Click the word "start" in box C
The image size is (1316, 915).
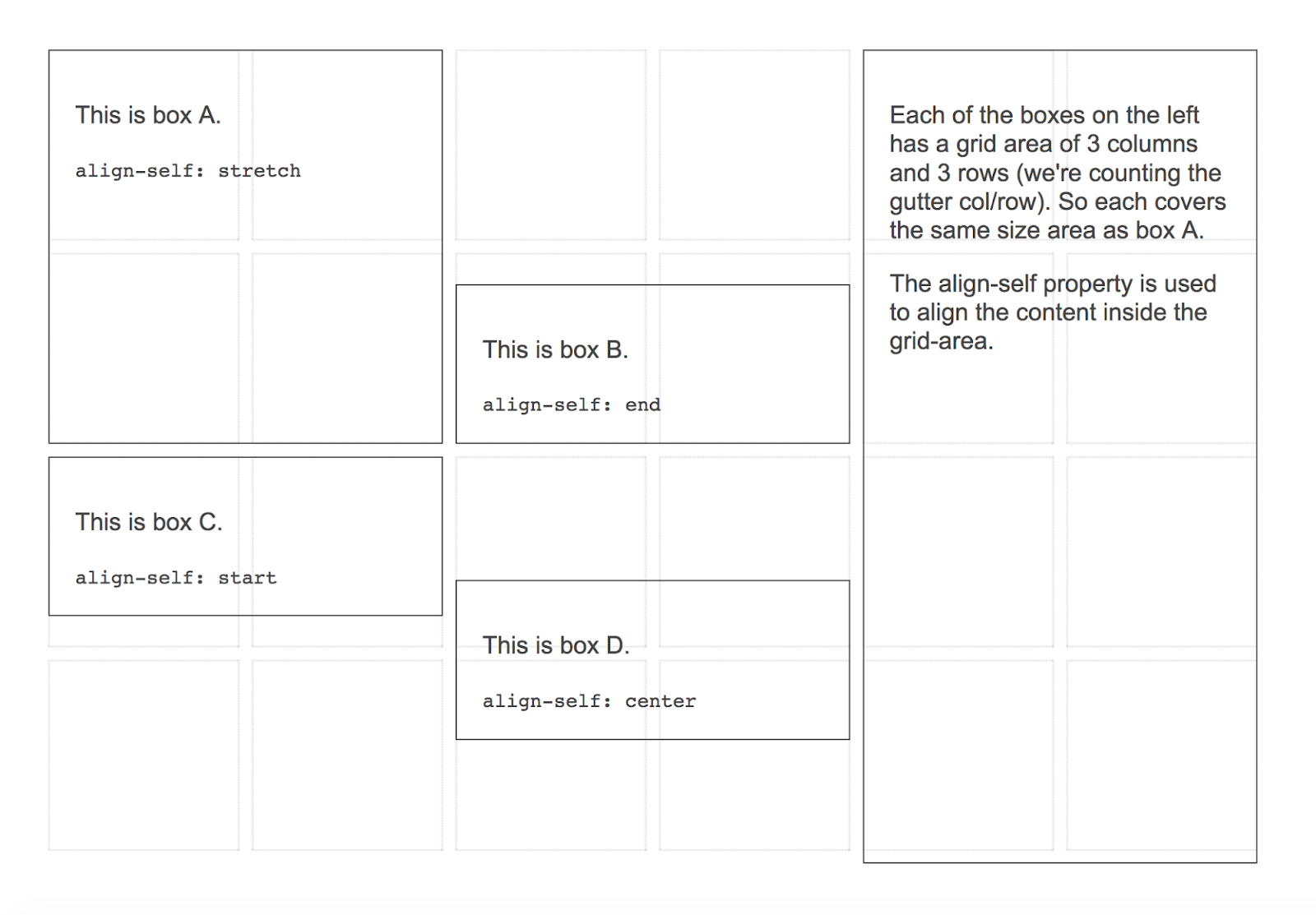247,578
